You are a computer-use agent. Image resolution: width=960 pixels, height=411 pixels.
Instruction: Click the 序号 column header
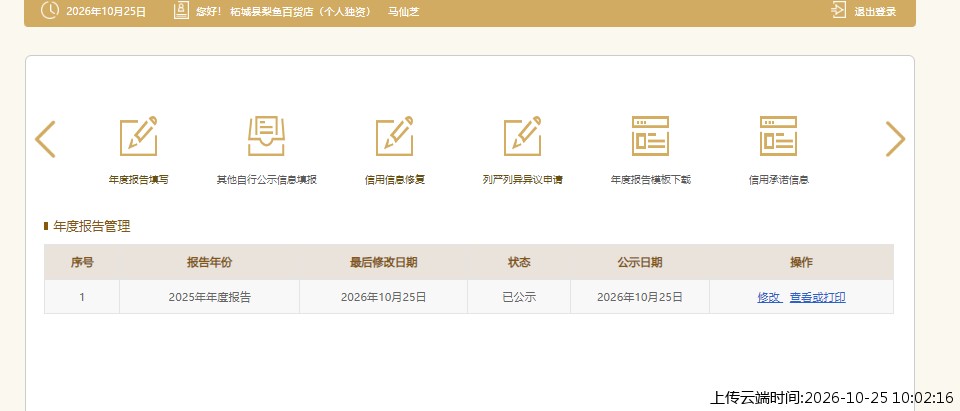(x=82, y=262)
